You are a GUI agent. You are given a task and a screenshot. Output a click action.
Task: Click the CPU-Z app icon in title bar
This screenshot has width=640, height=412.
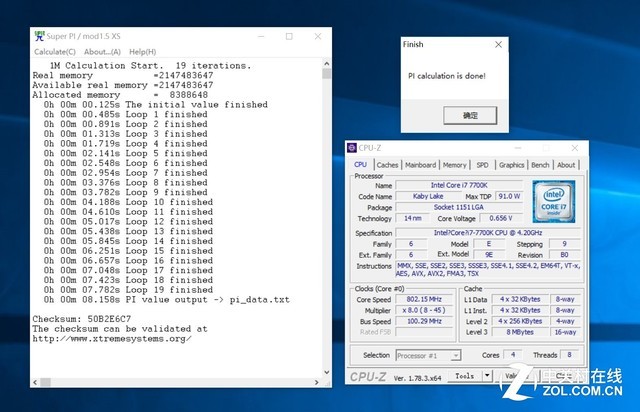click(352, 148)
